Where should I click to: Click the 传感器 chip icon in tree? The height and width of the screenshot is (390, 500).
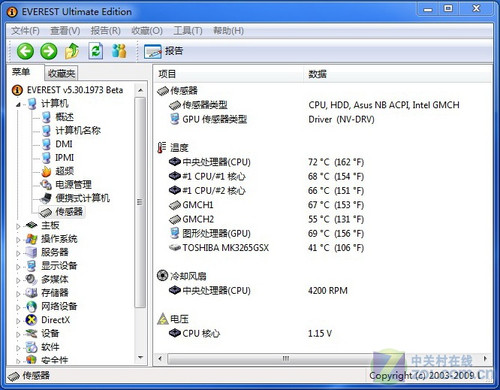click(46, 212)
